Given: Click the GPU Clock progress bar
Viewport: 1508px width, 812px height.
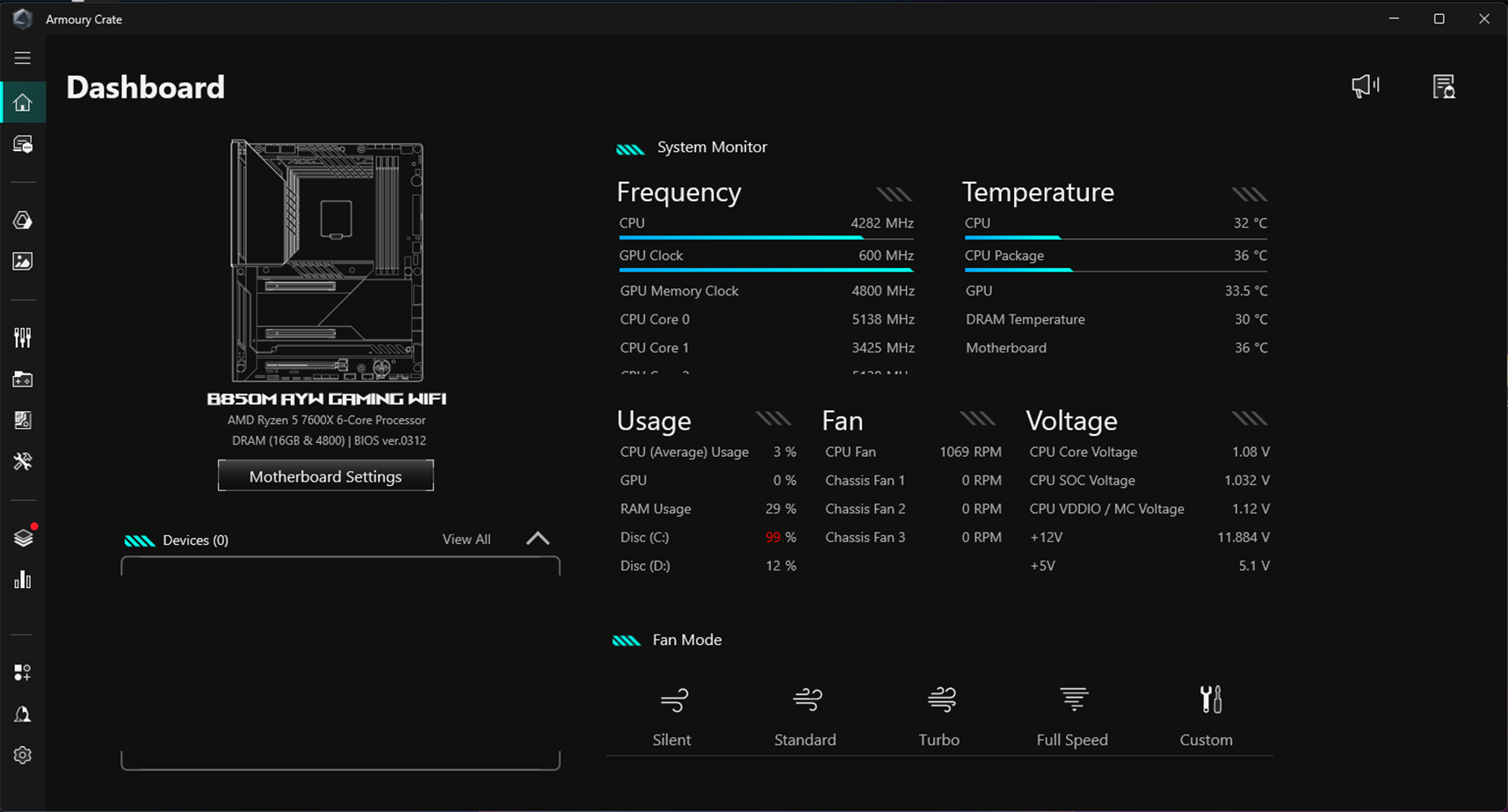Looking at the screenshot, I should [x=766, y=270].
